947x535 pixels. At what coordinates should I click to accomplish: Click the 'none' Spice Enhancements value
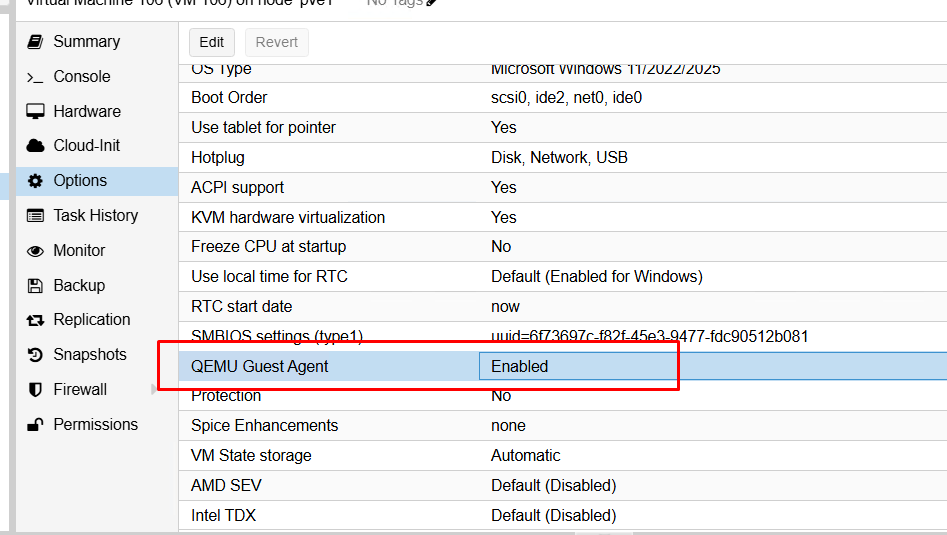(x=508, y=426)
